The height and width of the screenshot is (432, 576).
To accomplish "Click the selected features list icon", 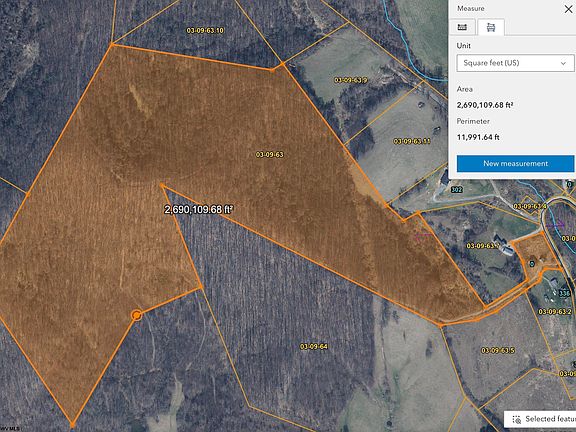I will [516, 419].
